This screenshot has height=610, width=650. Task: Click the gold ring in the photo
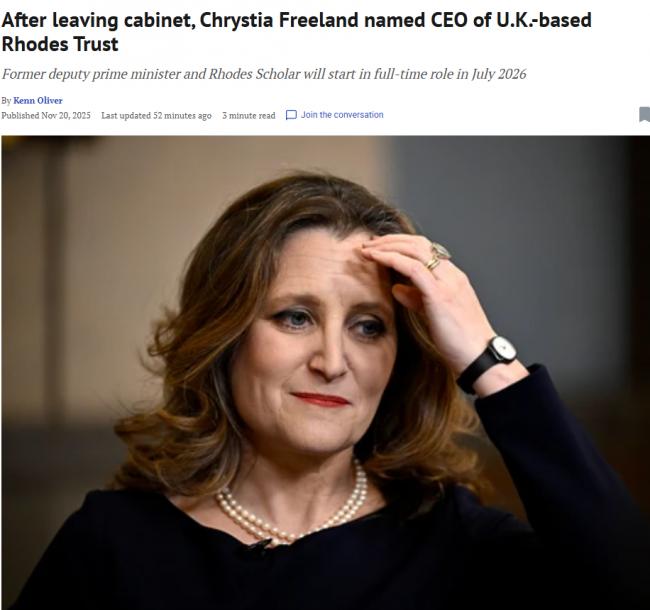click(x=437, y=257)
